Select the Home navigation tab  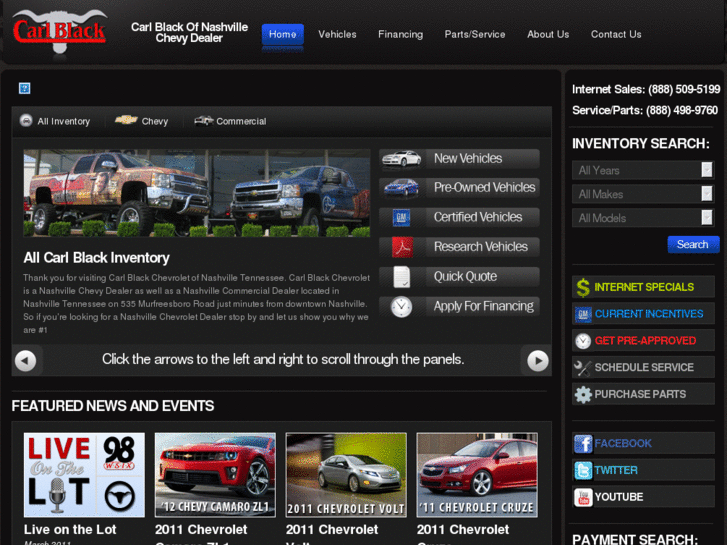tap(282, 34)
